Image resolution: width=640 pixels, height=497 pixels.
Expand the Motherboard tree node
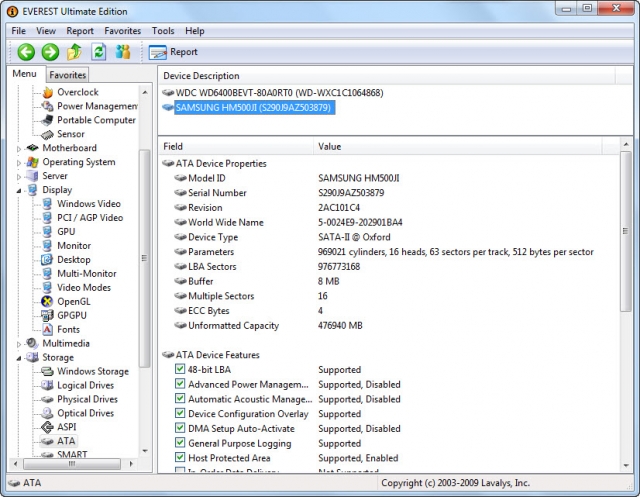(x=19, y=149)
